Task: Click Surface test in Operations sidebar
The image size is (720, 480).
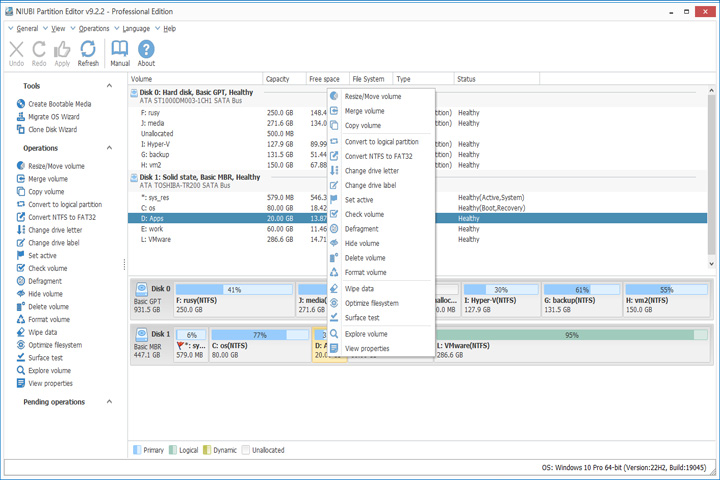Action: 39,358
